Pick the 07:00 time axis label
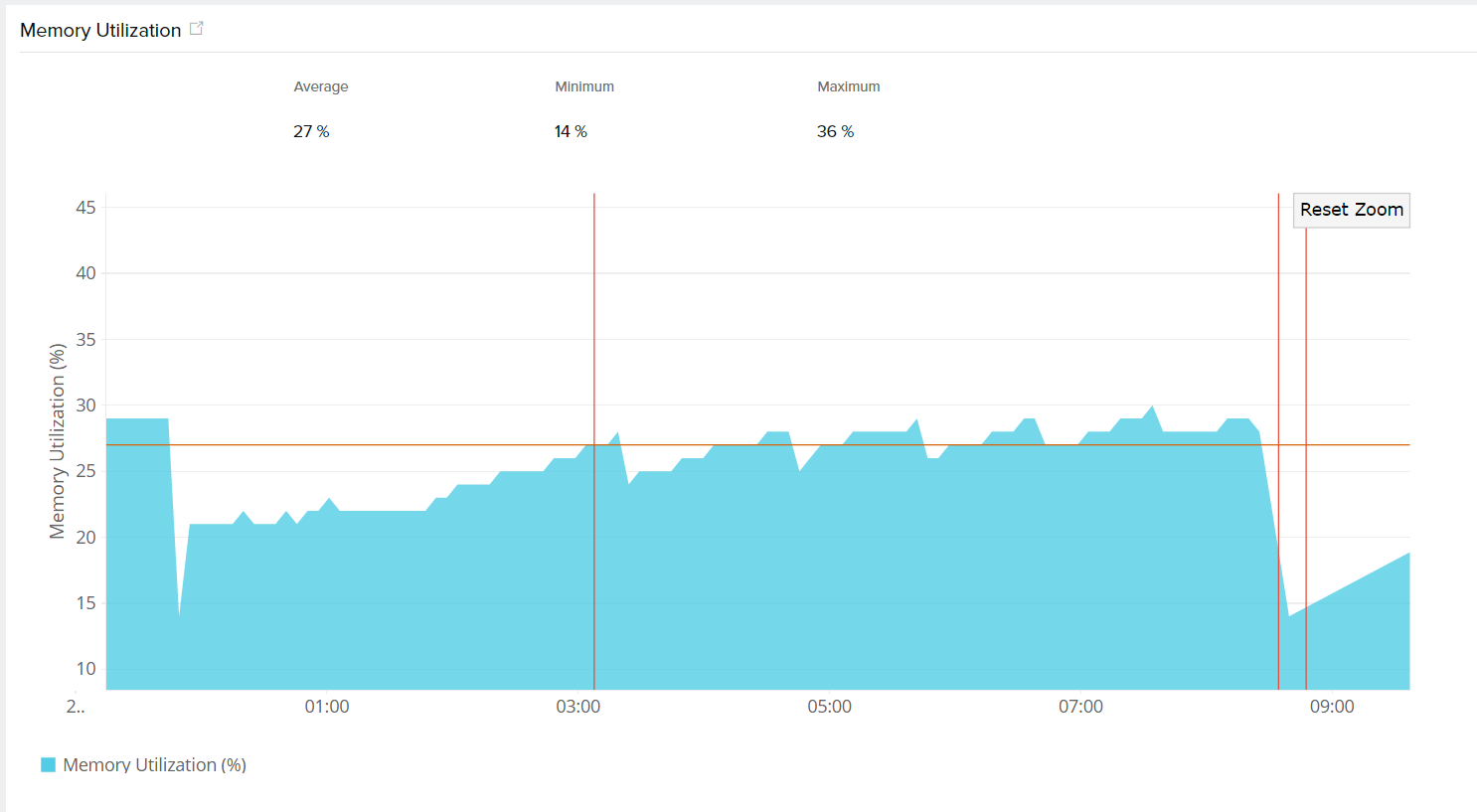 (x=1080, y=707)
